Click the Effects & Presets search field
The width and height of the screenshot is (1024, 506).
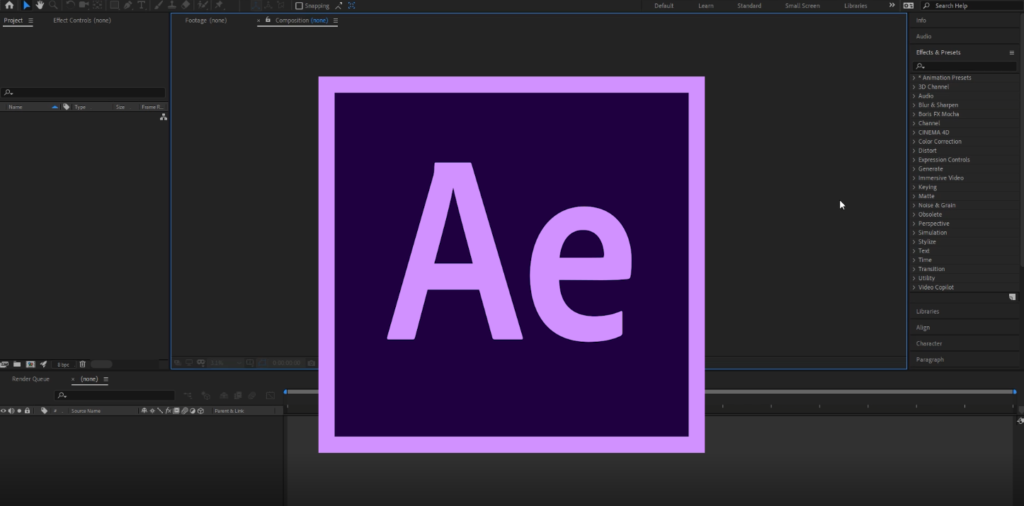[965, 66]
